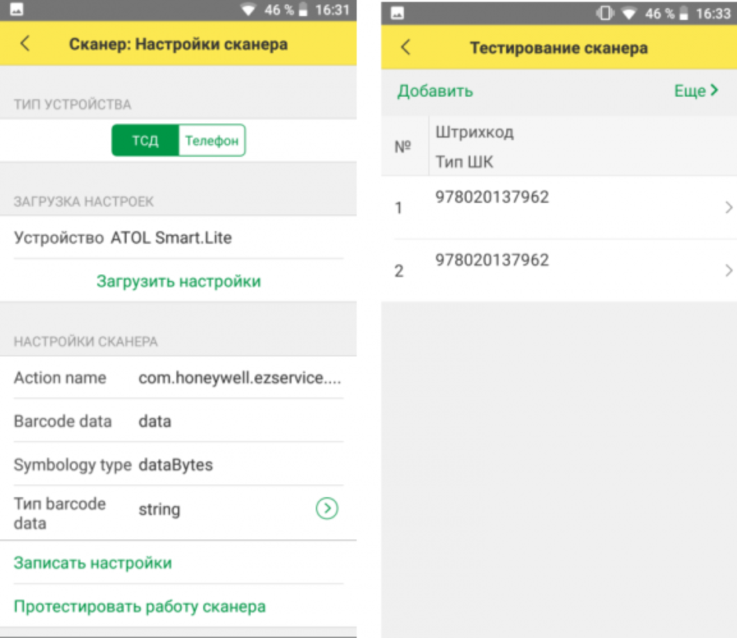Tap Протестировать работу сканера

pos(140,606)
